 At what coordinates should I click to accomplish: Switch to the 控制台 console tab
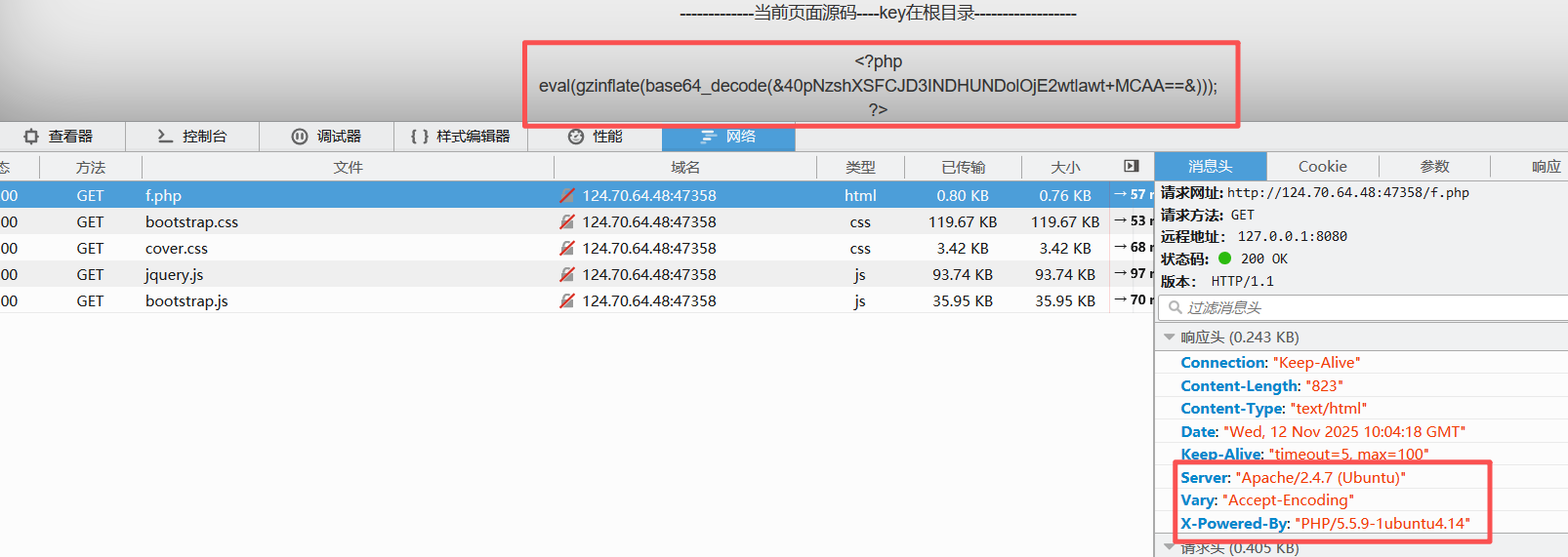click(192, 137)
